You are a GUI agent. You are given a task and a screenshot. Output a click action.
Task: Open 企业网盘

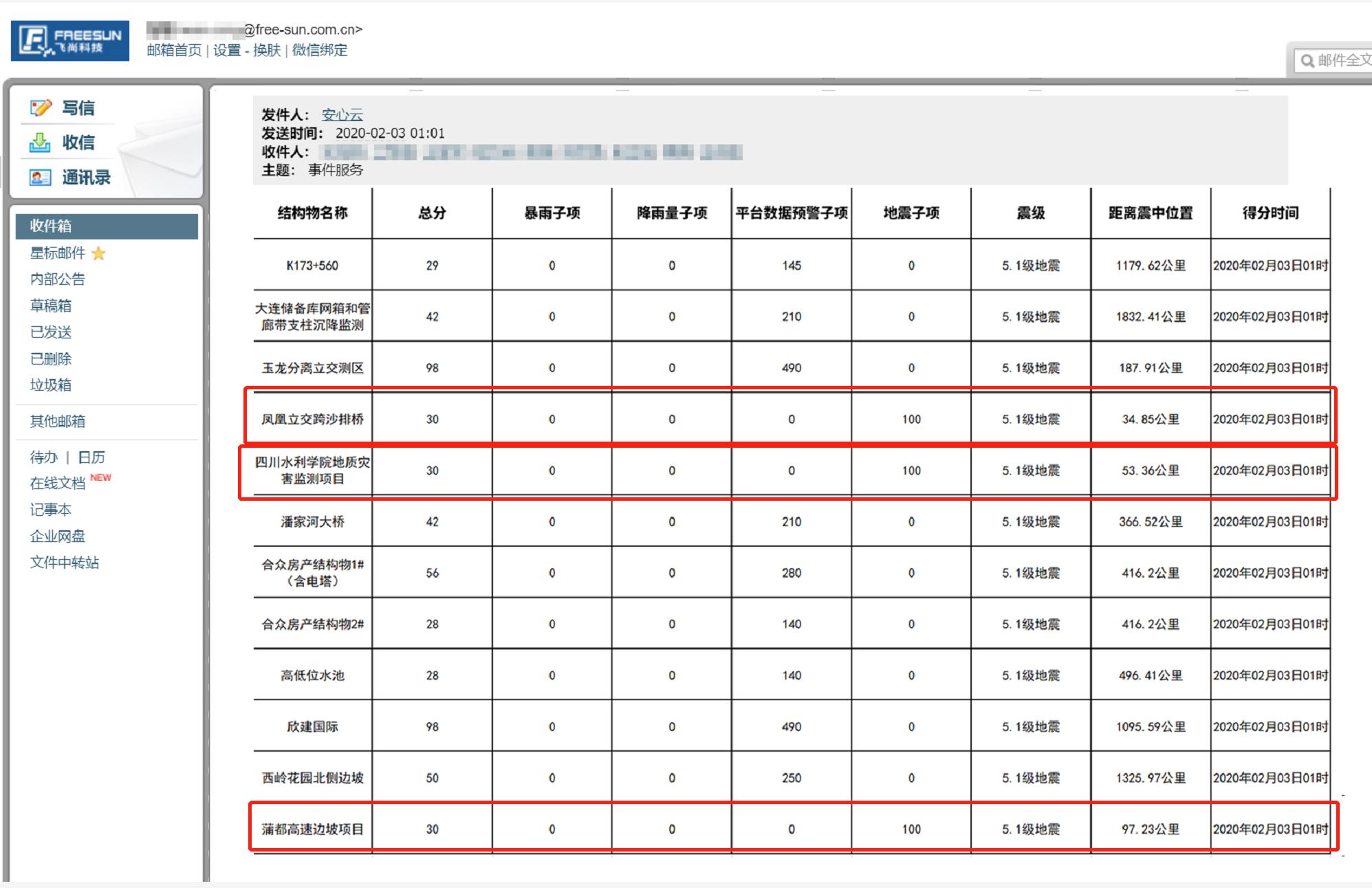click(x=58, y=536)
